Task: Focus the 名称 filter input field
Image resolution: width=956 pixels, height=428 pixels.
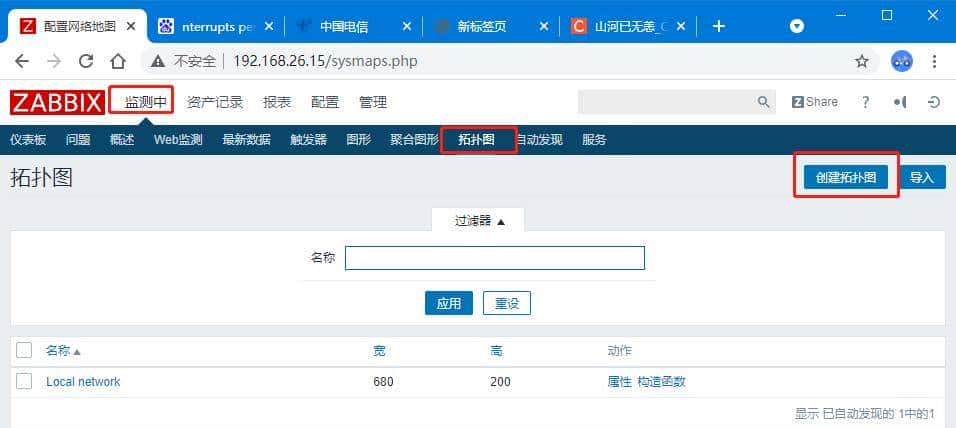Action: 495,258
